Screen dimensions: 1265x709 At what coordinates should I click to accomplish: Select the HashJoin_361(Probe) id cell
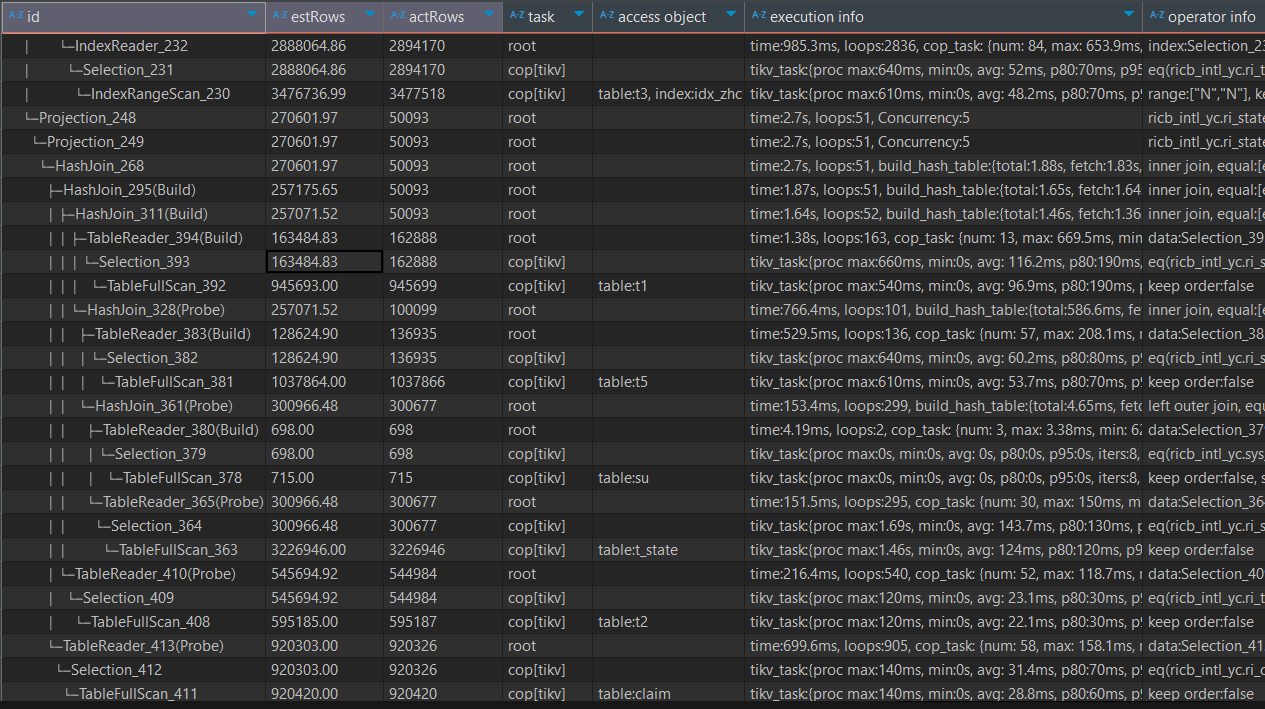(133, 406)
